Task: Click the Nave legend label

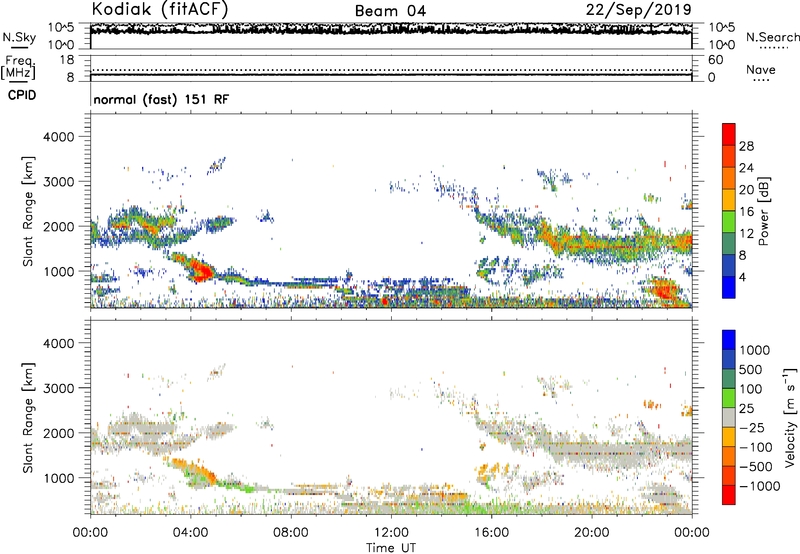Action: (x=761, y=69)
